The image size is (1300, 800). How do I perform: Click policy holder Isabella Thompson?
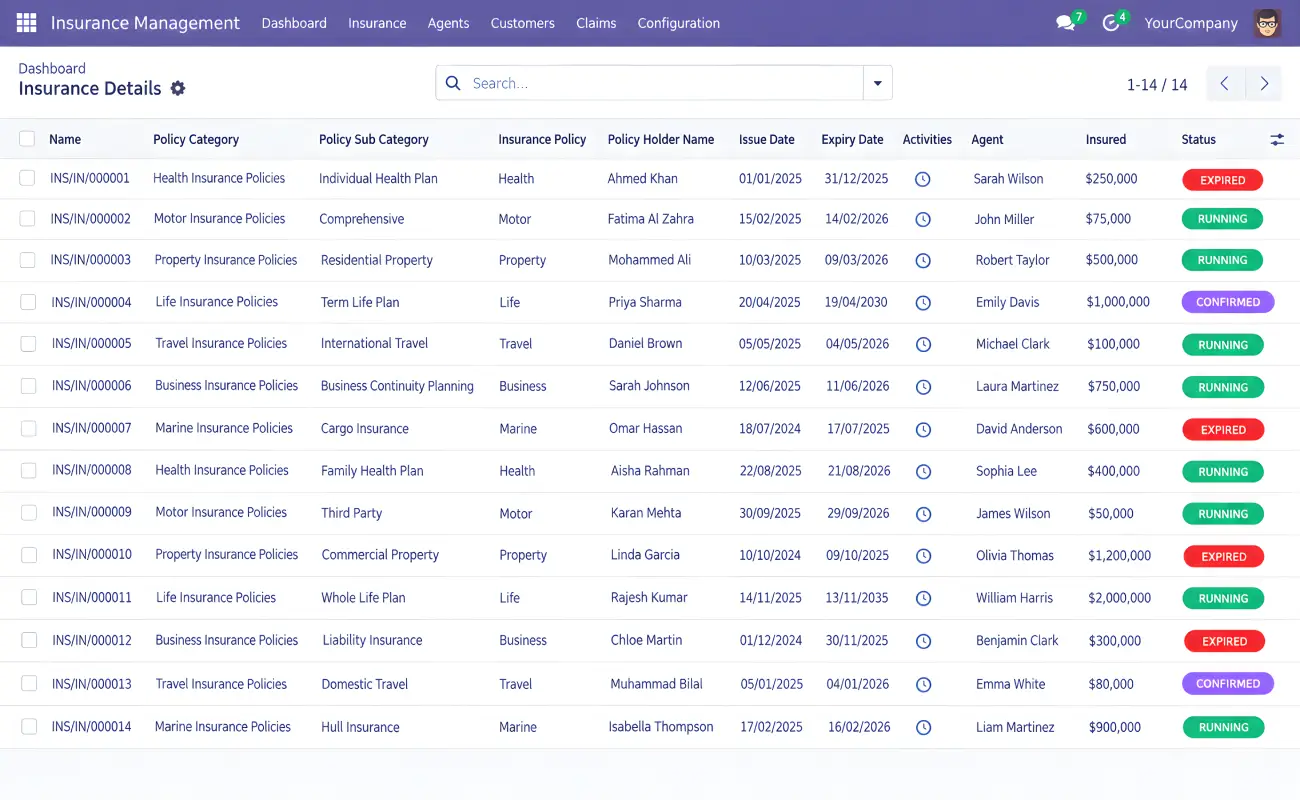(x=661, y=727)
